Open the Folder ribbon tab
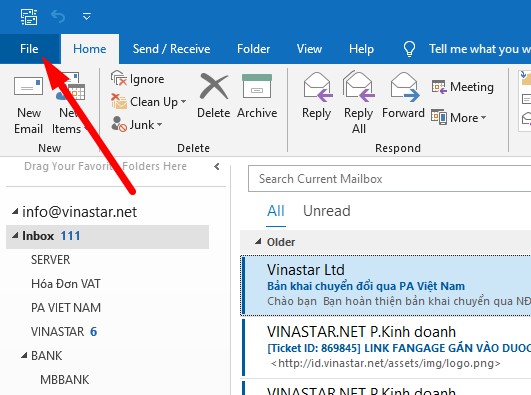Screen dimensions: 531x395 tap(253, 49)
